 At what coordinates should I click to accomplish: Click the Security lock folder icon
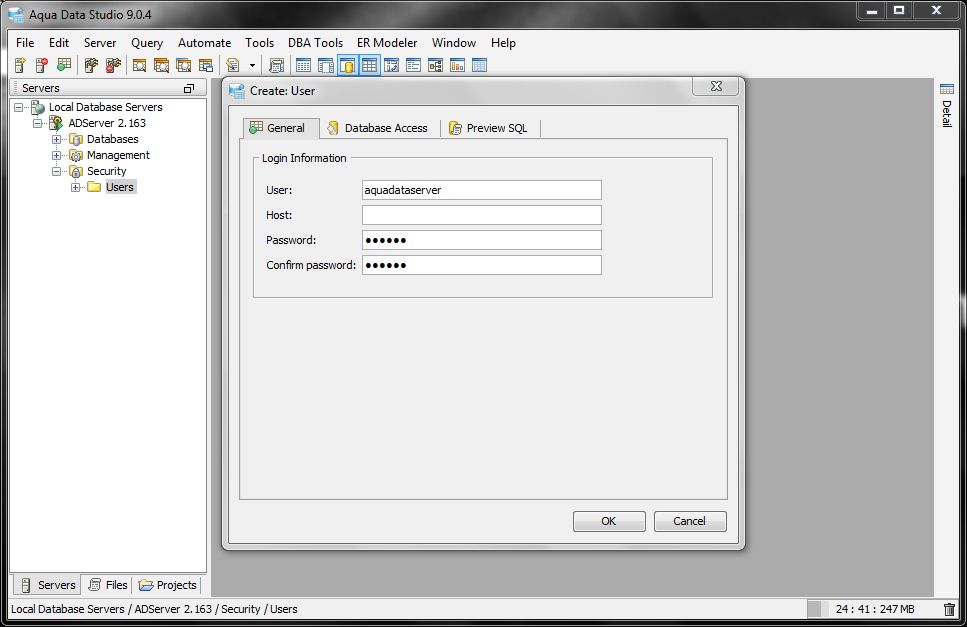pos(76,171)
